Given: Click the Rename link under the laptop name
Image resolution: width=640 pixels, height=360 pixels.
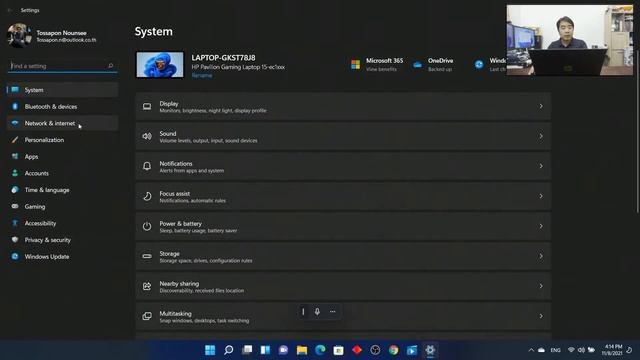Looking at the screenshot, I should (202, 76).
